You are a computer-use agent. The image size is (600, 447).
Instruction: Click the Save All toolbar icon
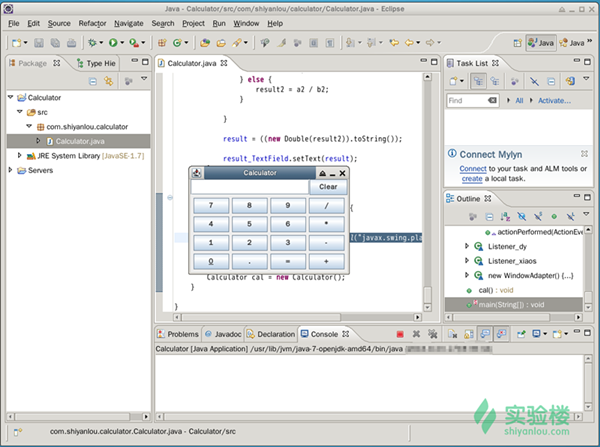point(55,42)
